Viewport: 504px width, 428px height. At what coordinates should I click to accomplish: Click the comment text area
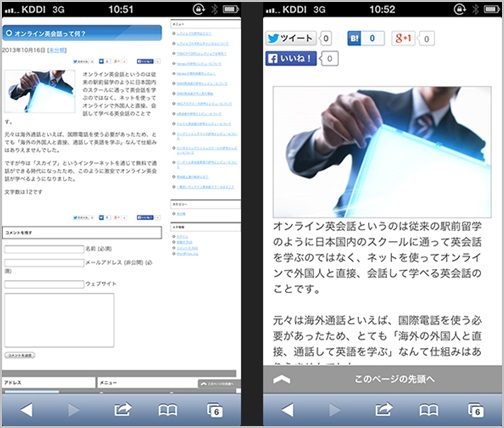(x=59, y=320)
